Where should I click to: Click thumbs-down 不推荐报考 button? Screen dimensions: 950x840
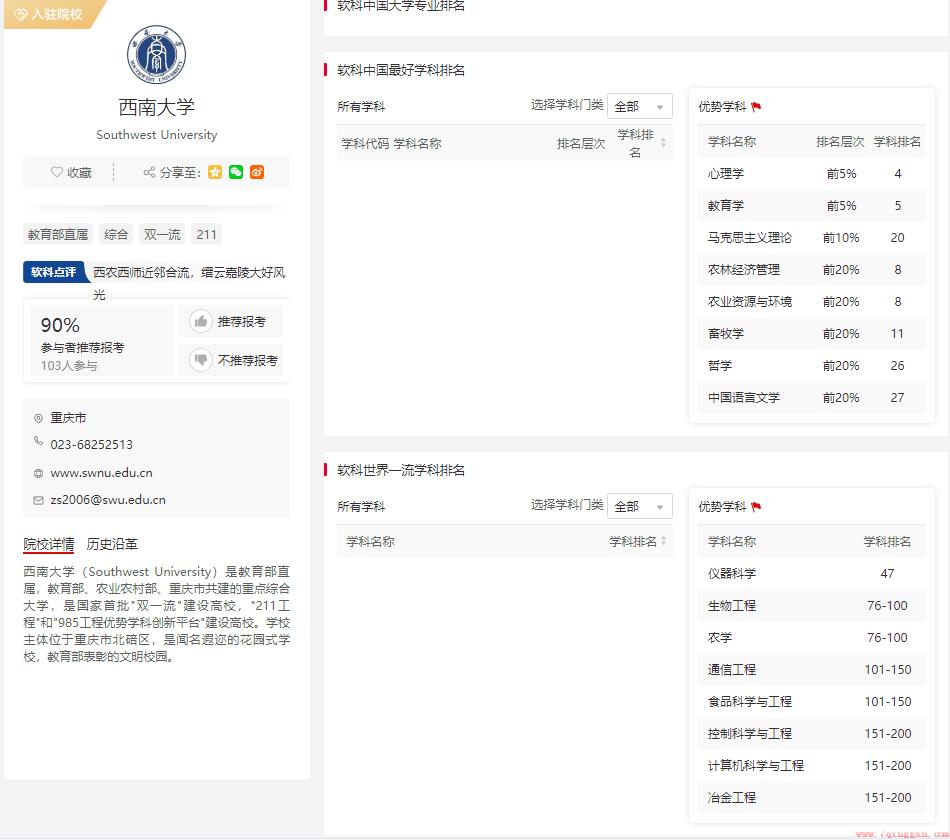231,360
